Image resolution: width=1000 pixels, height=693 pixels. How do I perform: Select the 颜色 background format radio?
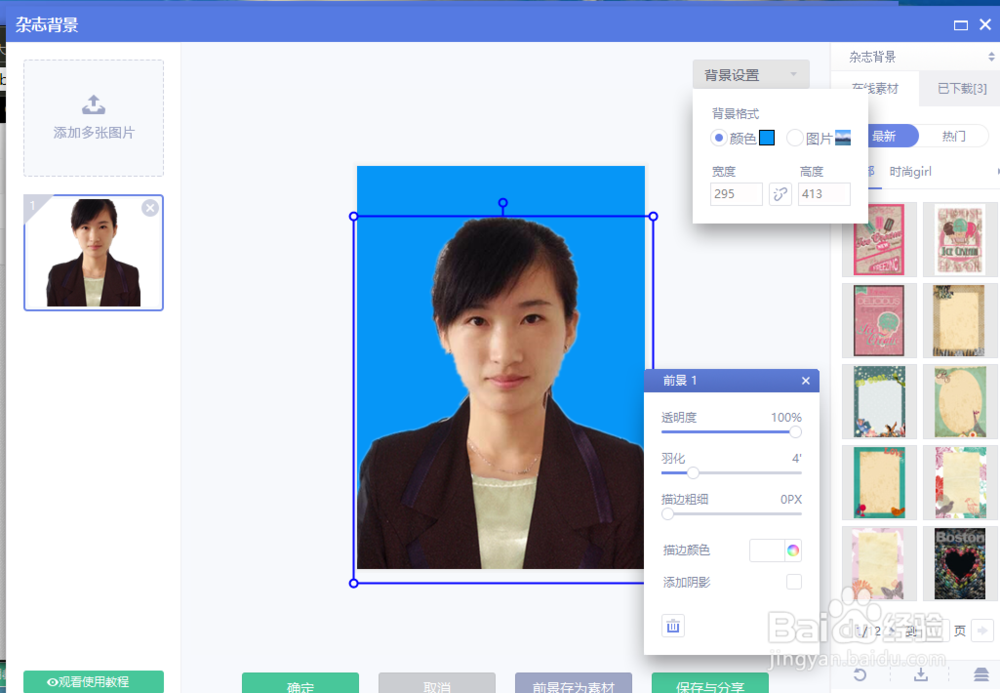point(719,138)
